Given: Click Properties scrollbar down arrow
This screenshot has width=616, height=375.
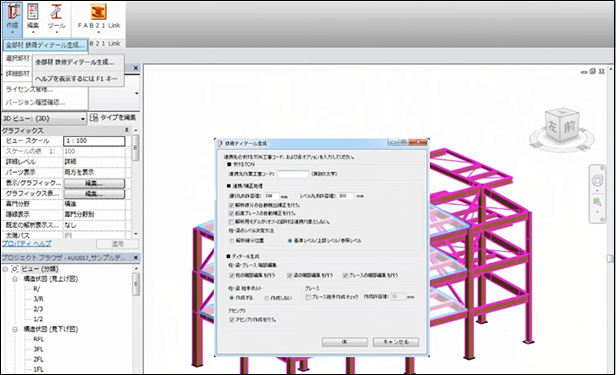Looking at the screenshot, I should (x=136, y=234).
